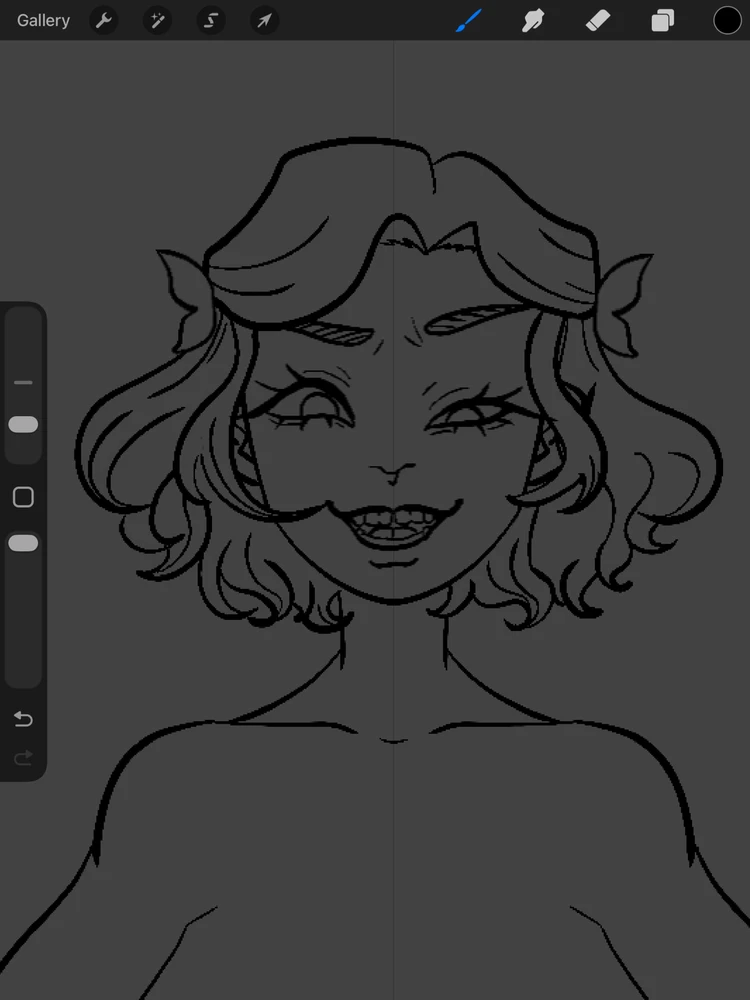Viewport: 750px width, 1000px height.
Task: Adjust the brush size slider handle
Action: [x=23, y=425]
